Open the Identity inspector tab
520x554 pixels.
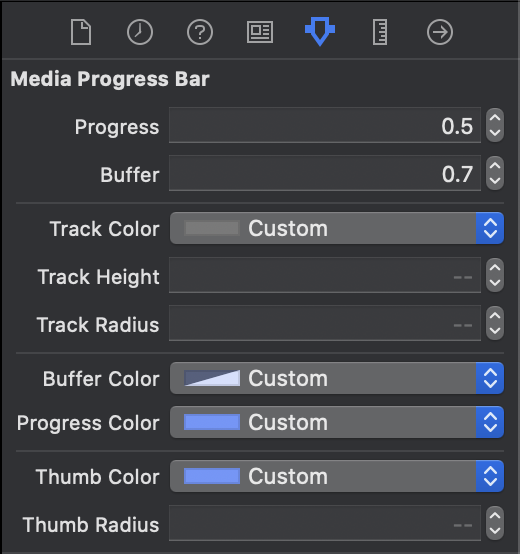pos(260,32)
